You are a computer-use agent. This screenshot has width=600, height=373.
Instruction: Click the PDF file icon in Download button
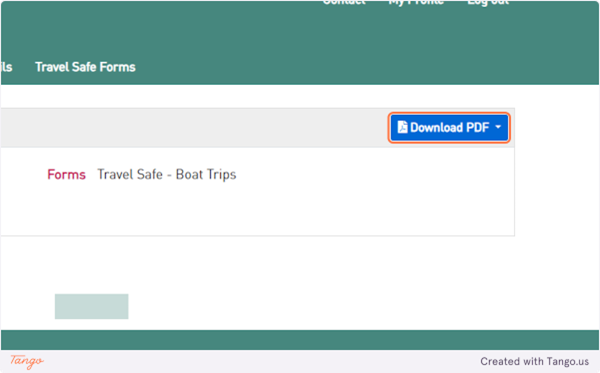[402, 127]
